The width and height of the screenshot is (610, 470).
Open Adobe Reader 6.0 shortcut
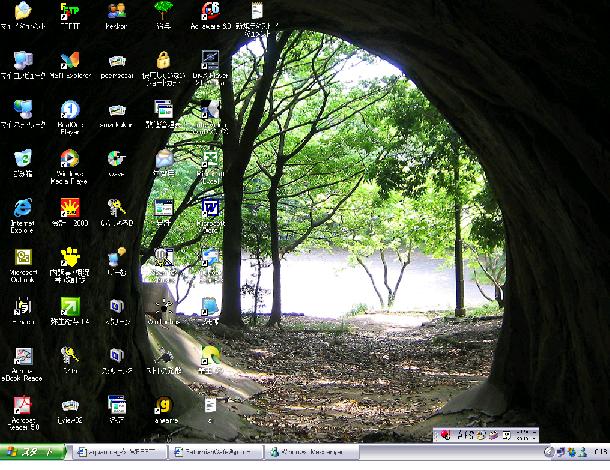tap(22, 406)
